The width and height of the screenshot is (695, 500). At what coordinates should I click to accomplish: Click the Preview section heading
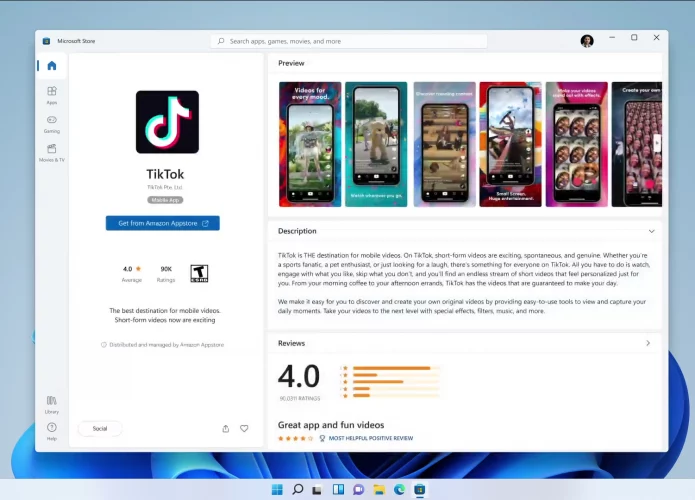pyautogui.click(x=291, y=63)
